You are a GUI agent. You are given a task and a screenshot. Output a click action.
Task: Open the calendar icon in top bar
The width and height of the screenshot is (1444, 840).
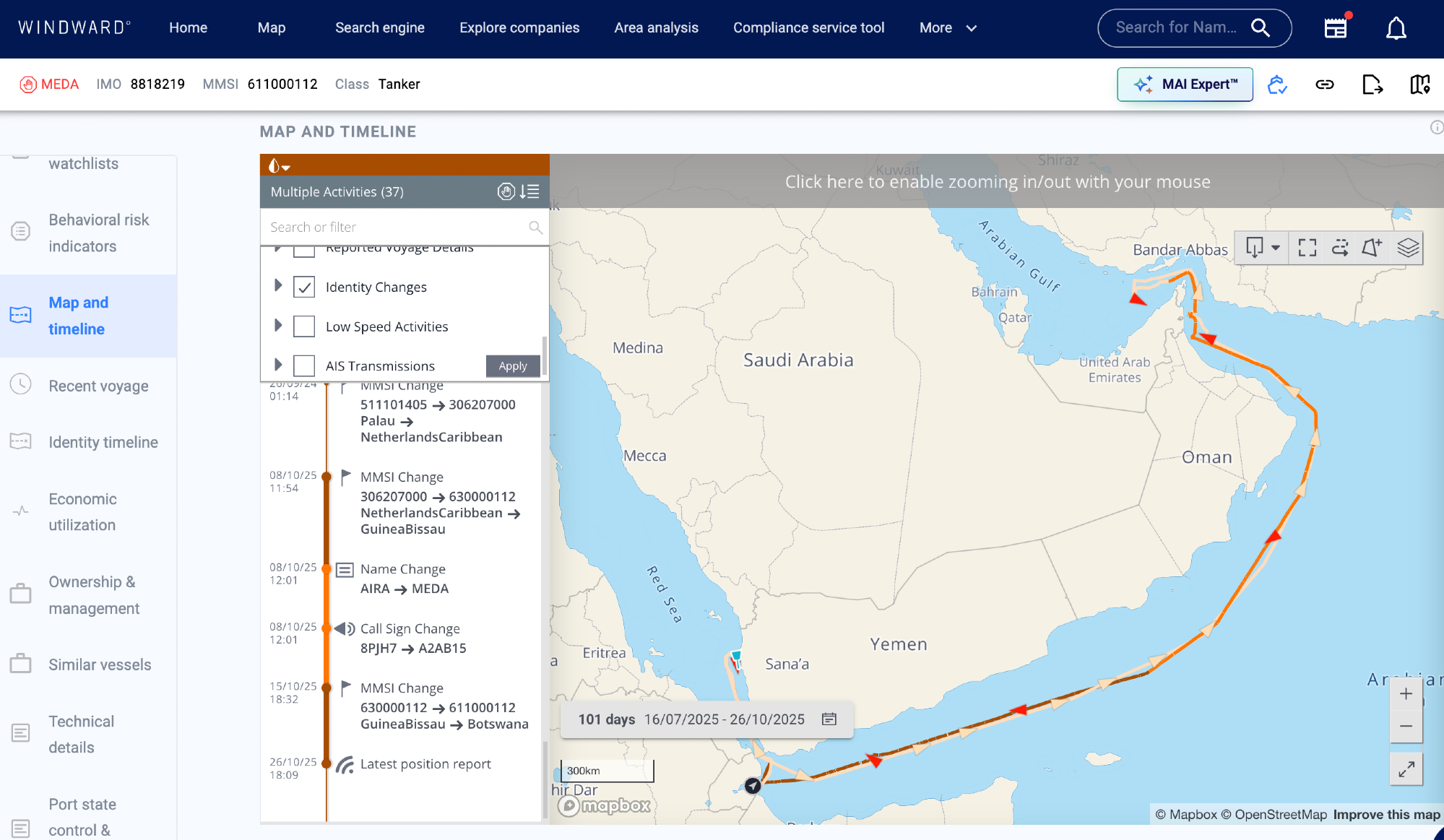(x=1336, y=28)
